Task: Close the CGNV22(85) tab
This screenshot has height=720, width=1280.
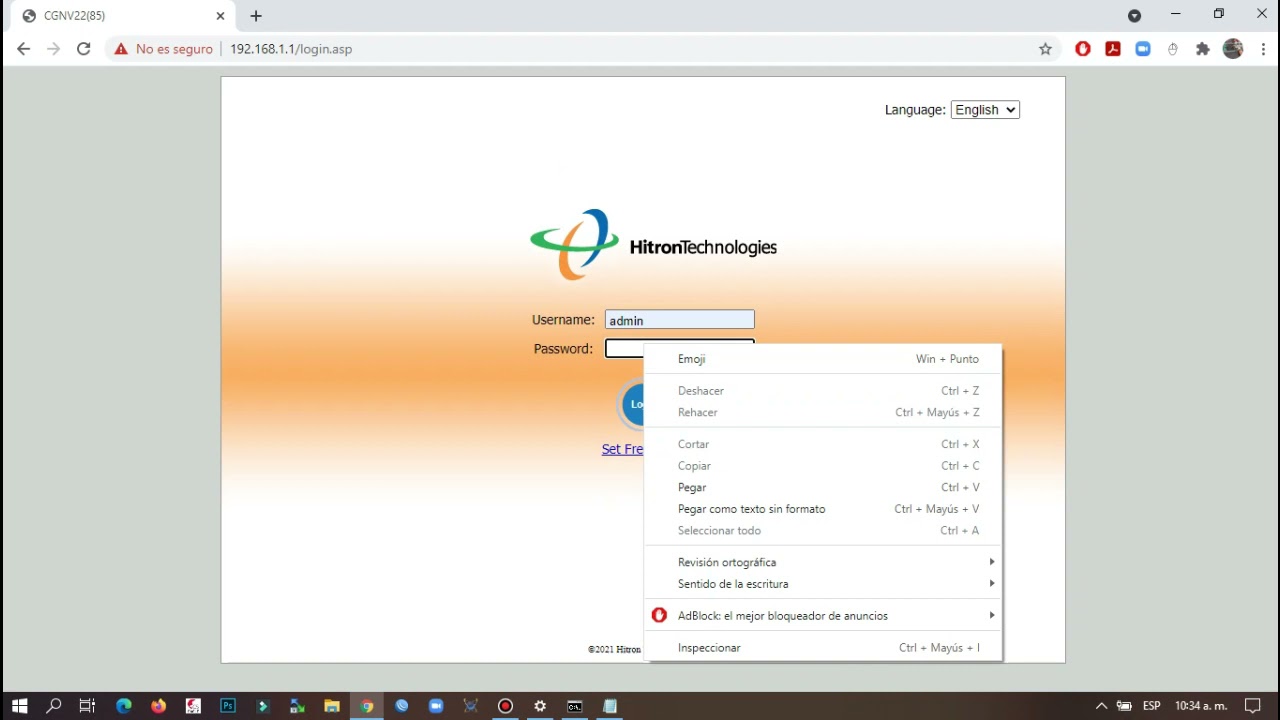Action: (x=221, y=16)
